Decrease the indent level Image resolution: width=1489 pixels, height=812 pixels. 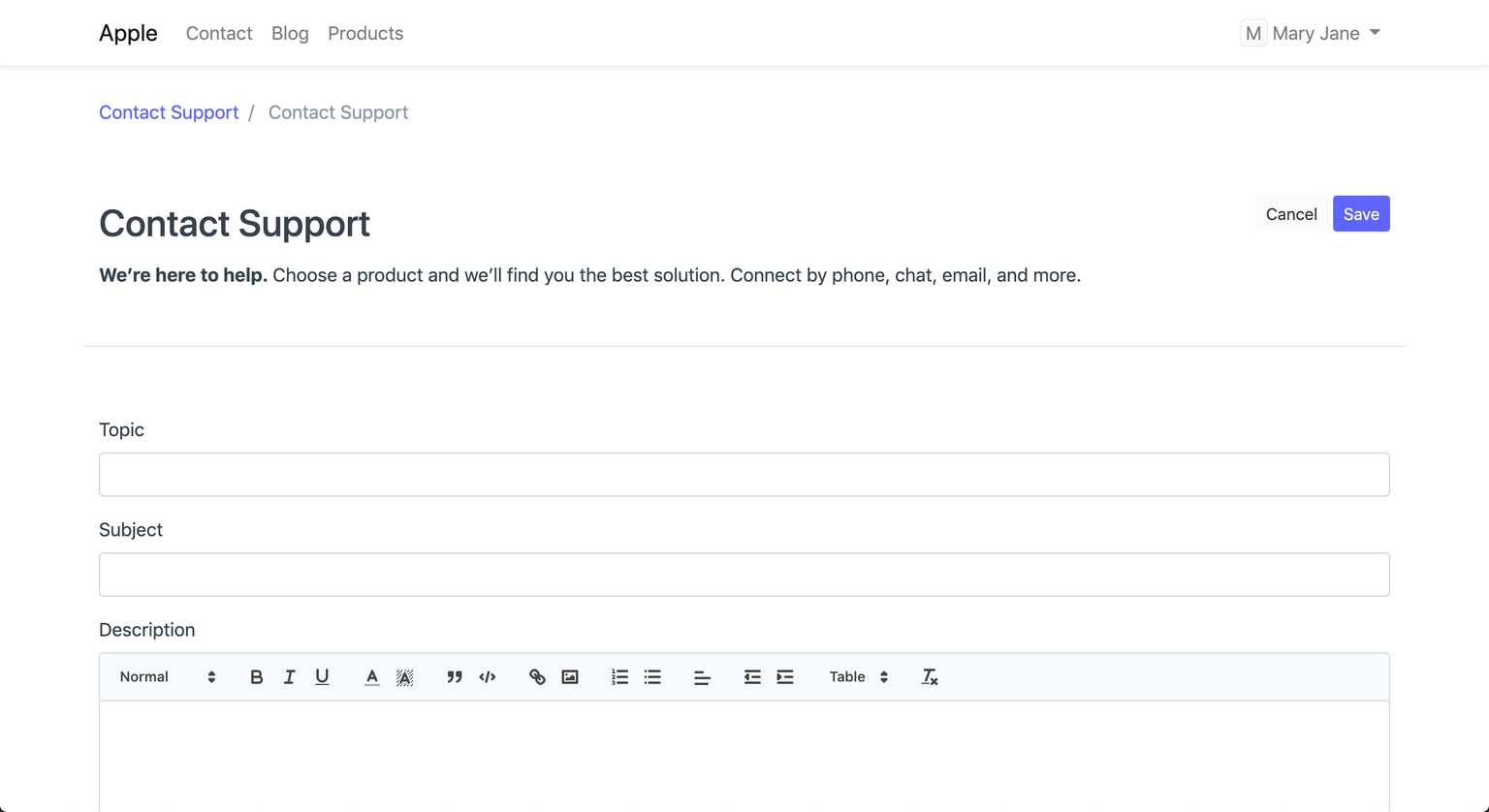[x=752, y=677]
